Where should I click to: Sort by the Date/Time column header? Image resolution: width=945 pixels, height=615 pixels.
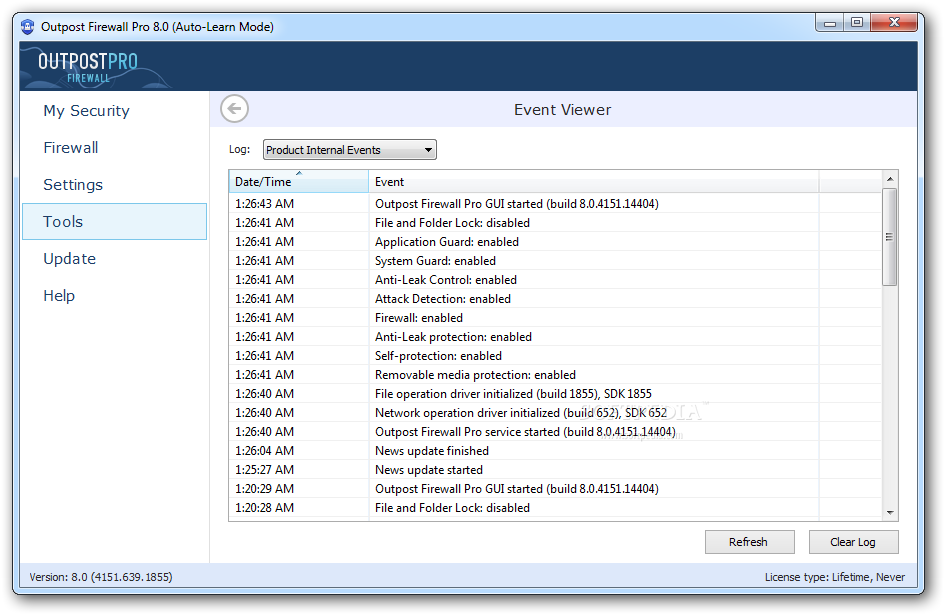pos(298,181)
